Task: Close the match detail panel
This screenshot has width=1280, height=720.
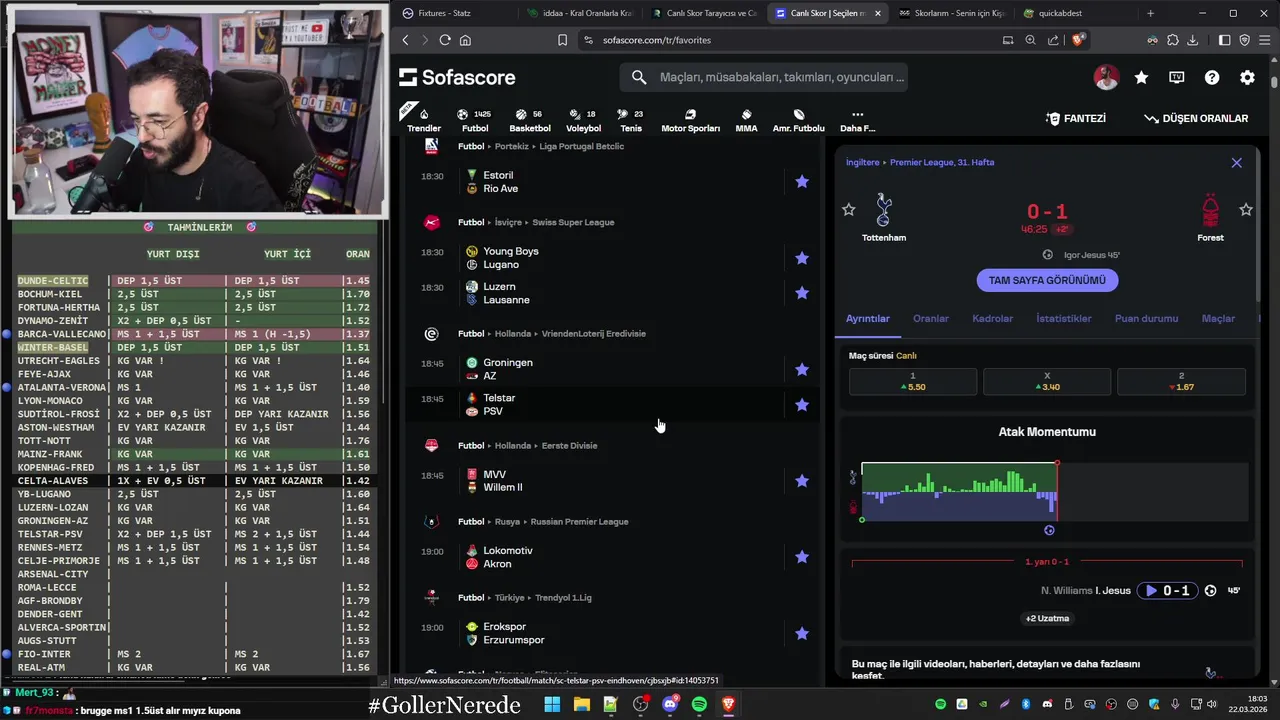Action: (x=1237, y=162)
